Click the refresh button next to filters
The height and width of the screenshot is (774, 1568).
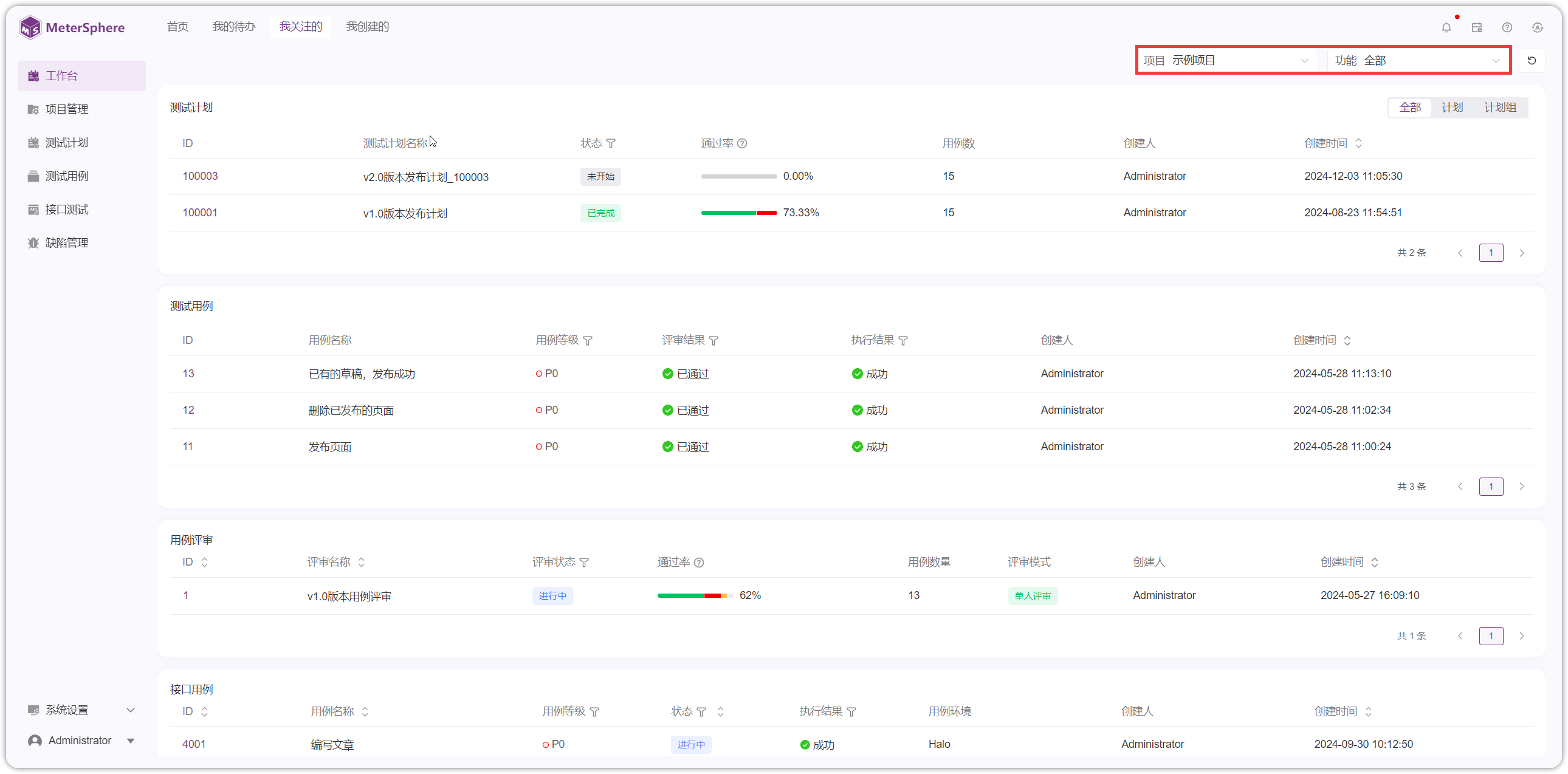pos(1532,60)
